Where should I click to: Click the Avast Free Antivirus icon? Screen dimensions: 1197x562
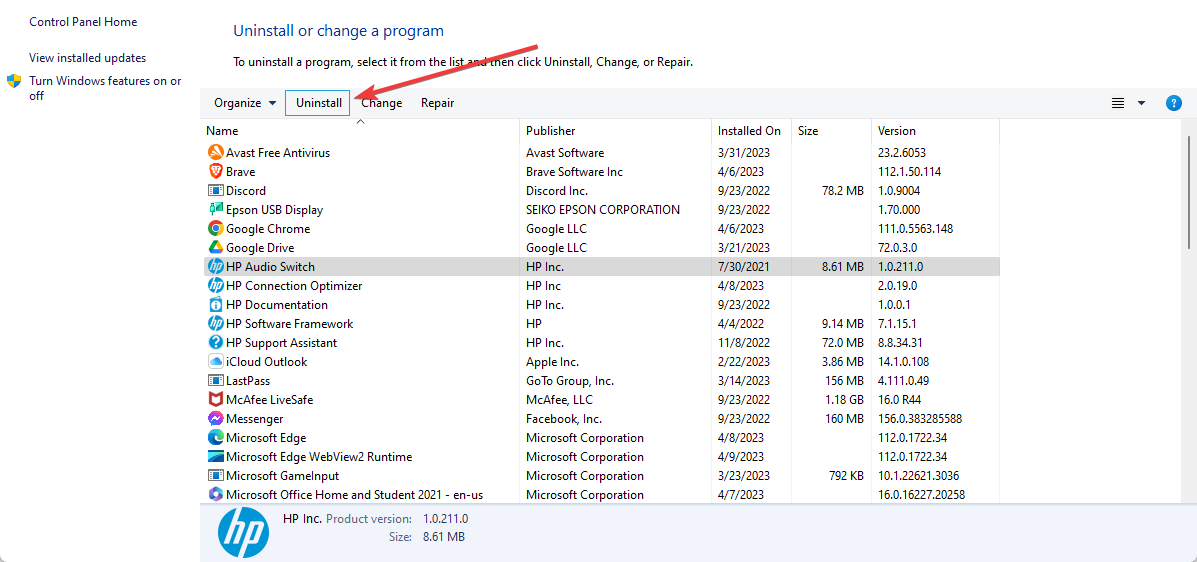click(x=215, y=153)
